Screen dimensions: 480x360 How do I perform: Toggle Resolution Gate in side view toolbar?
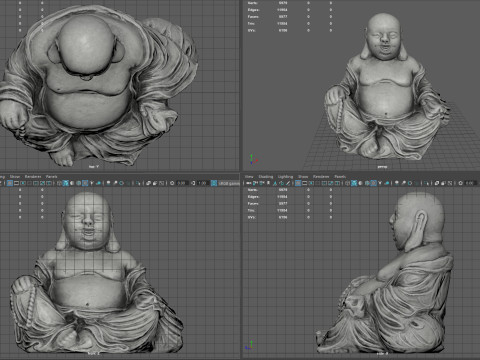click(311, 183)
